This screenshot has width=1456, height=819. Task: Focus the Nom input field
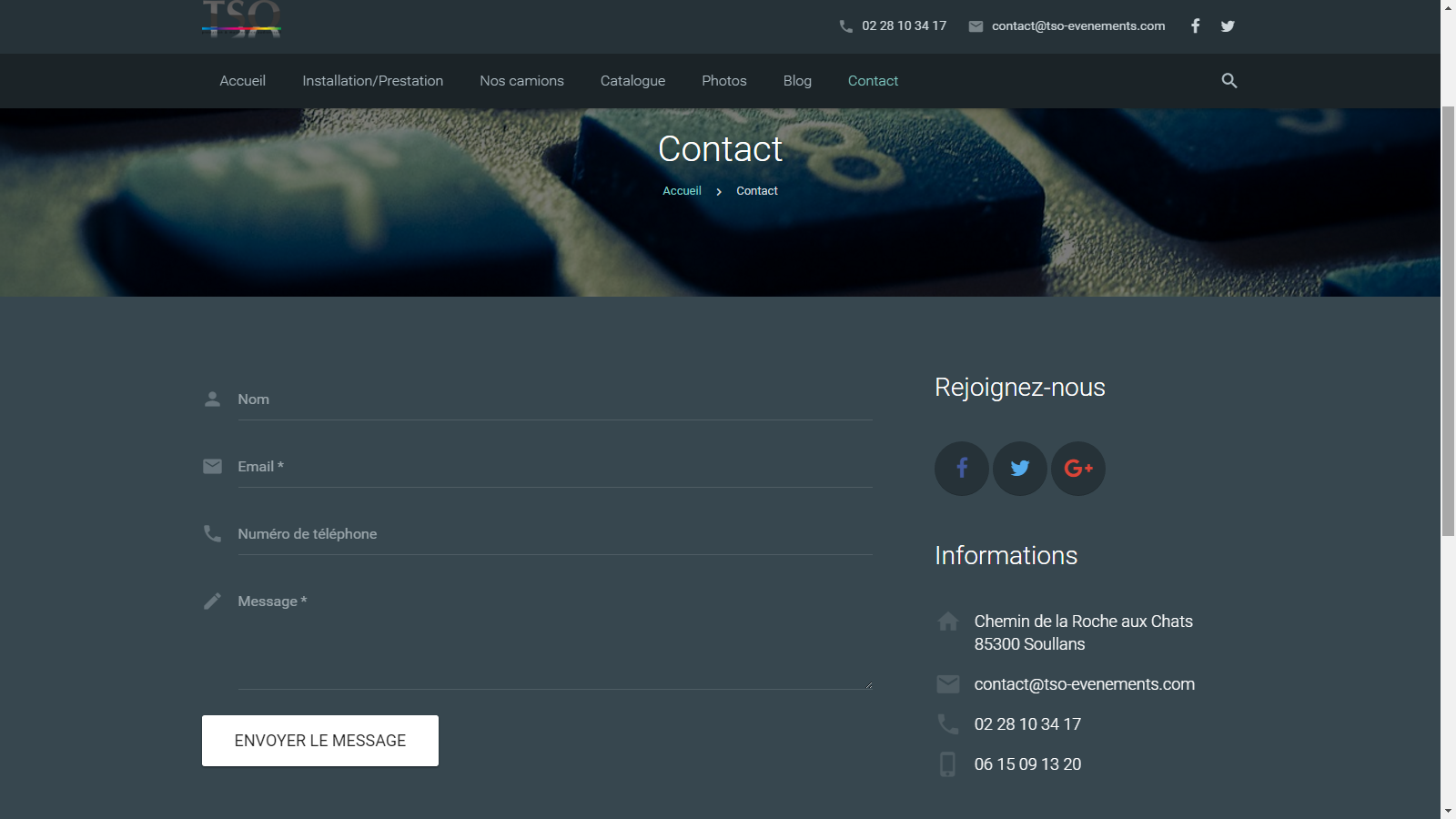554,400
